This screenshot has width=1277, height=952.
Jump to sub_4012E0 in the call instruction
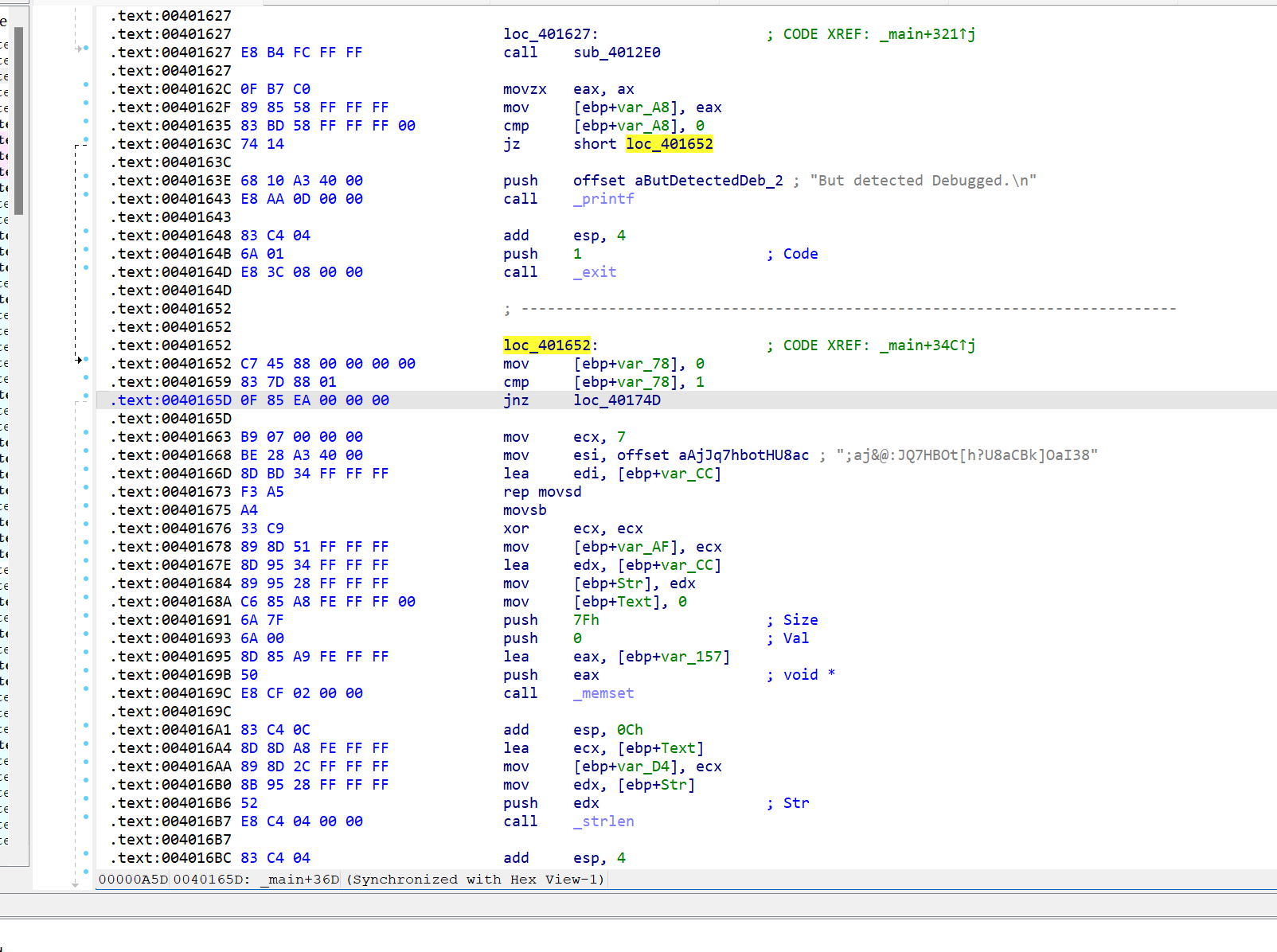click(x=617, y=53)
